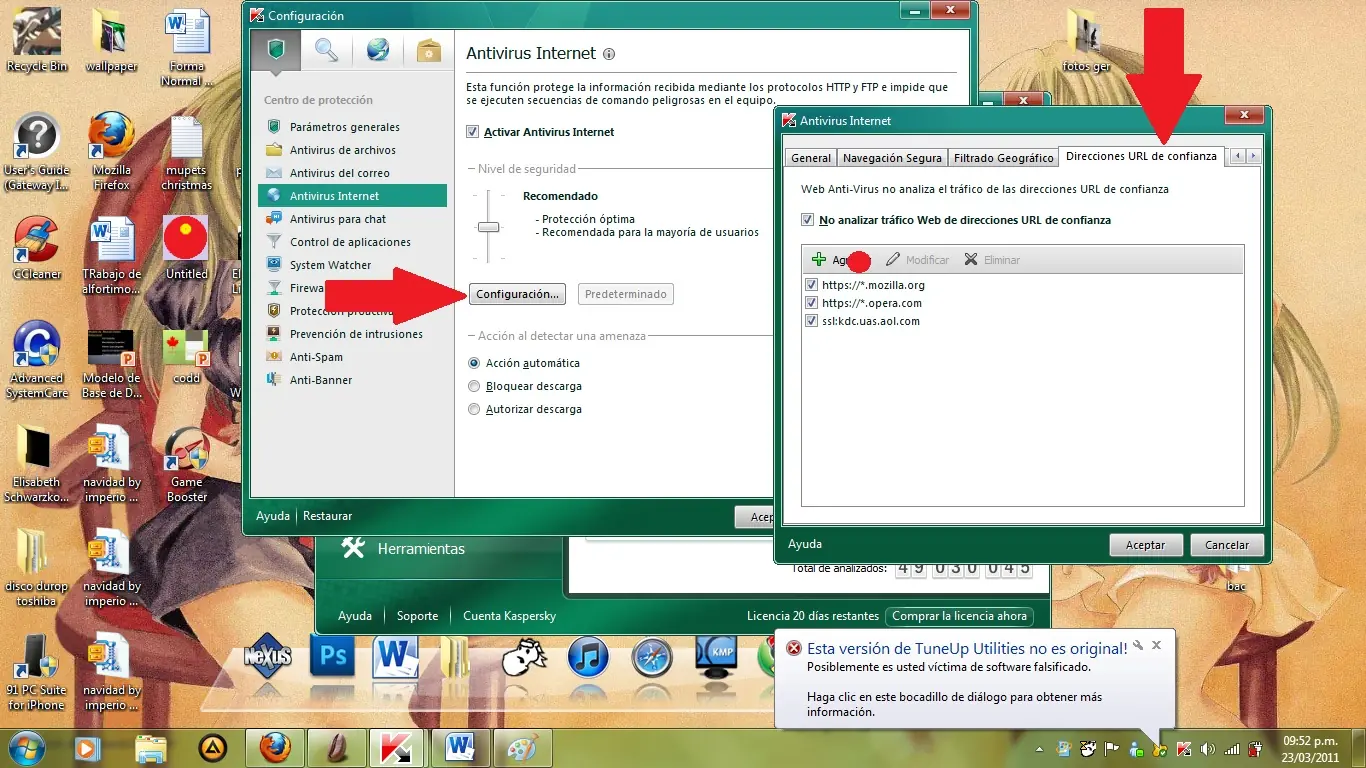This screenshot has width=1366, height=768.
Task: Open the CCleaner desktop shortcut
Action: (37, 248)
